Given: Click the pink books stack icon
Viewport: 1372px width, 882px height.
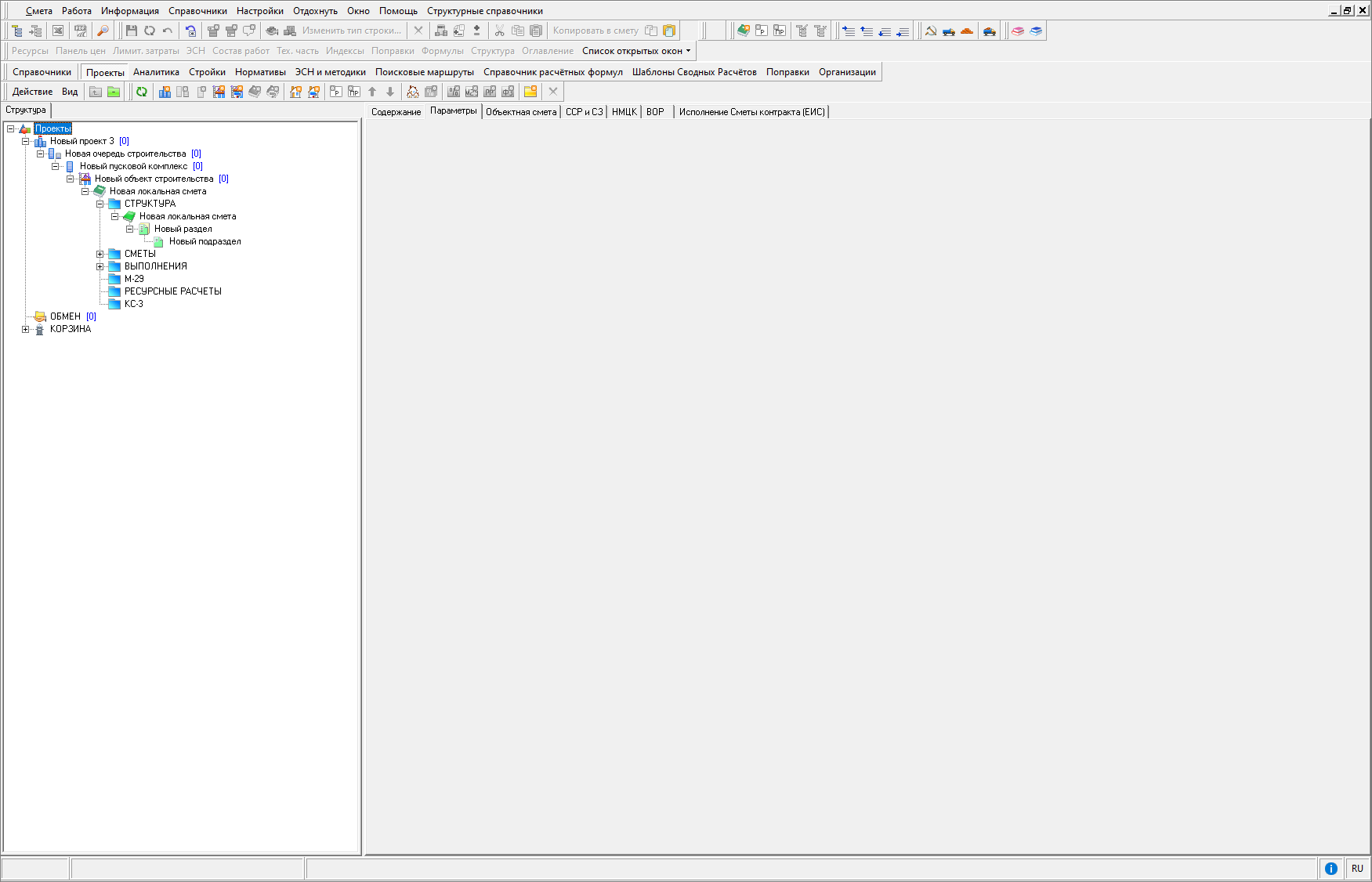Looking at the screenshot, I should (x=1018, y=31).
